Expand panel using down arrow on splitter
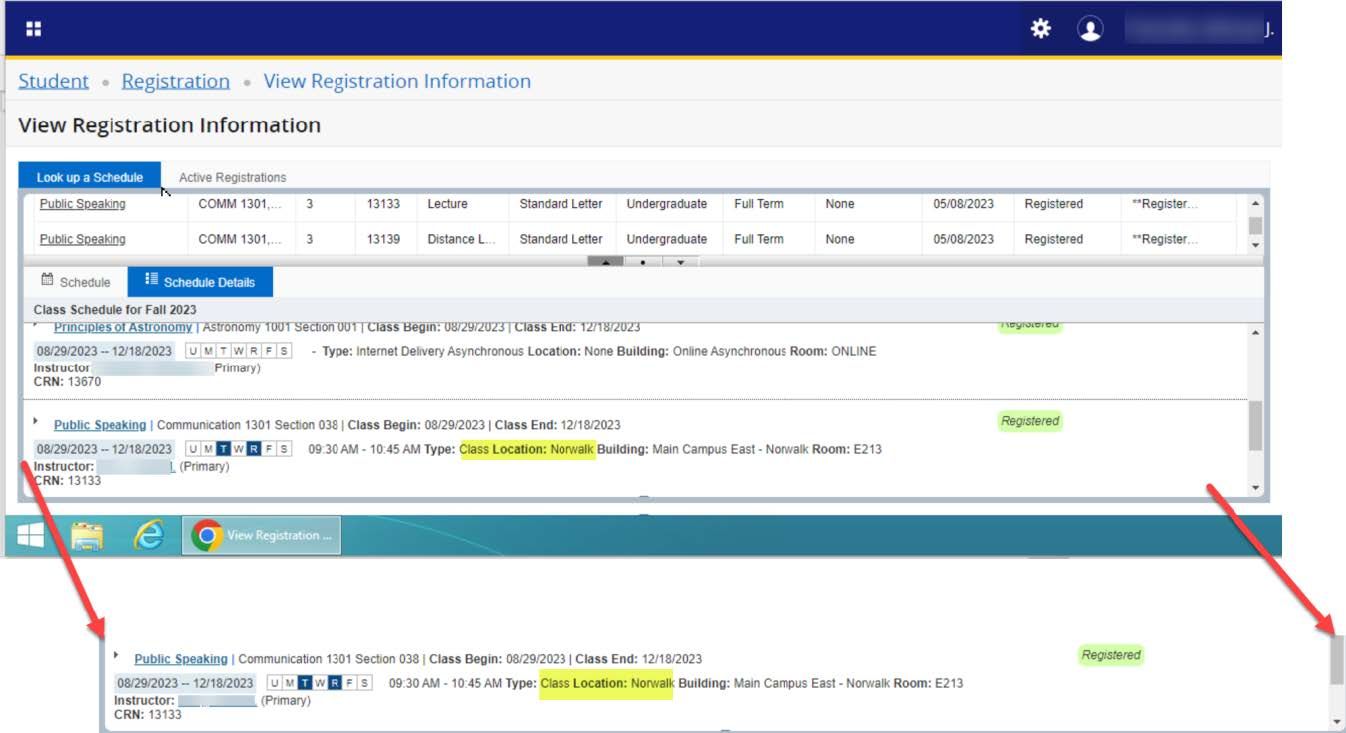 (680, 262)
